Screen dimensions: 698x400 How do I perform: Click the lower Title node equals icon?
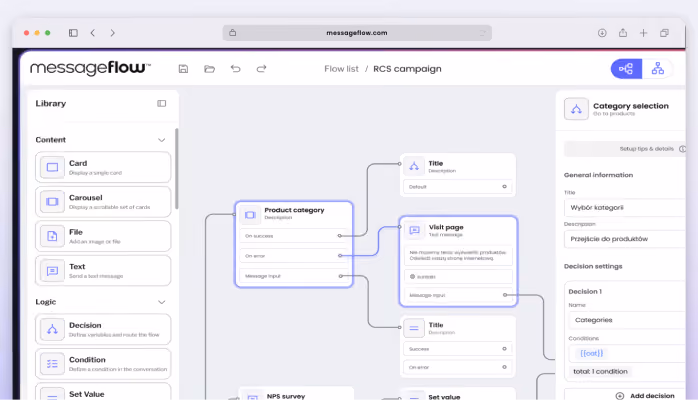tap(414, 328)
